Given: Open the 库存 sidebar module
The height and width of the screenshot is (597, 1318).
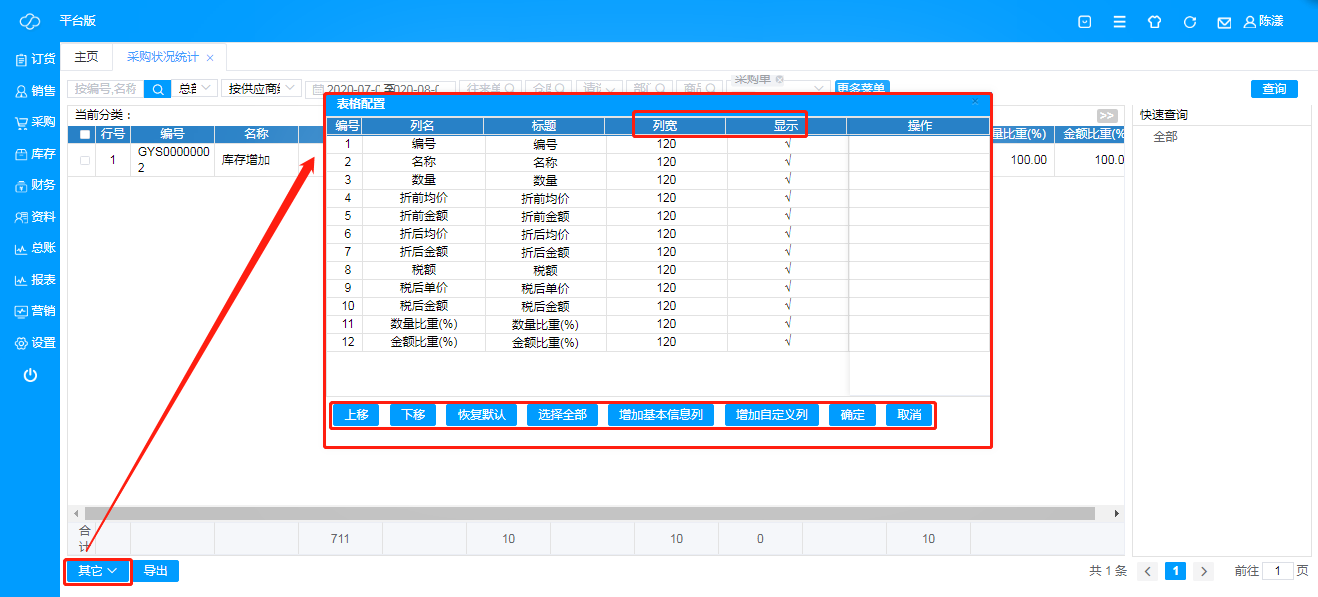Looking at the screenshot, I should pyautogui.click(x=35, y=154).
